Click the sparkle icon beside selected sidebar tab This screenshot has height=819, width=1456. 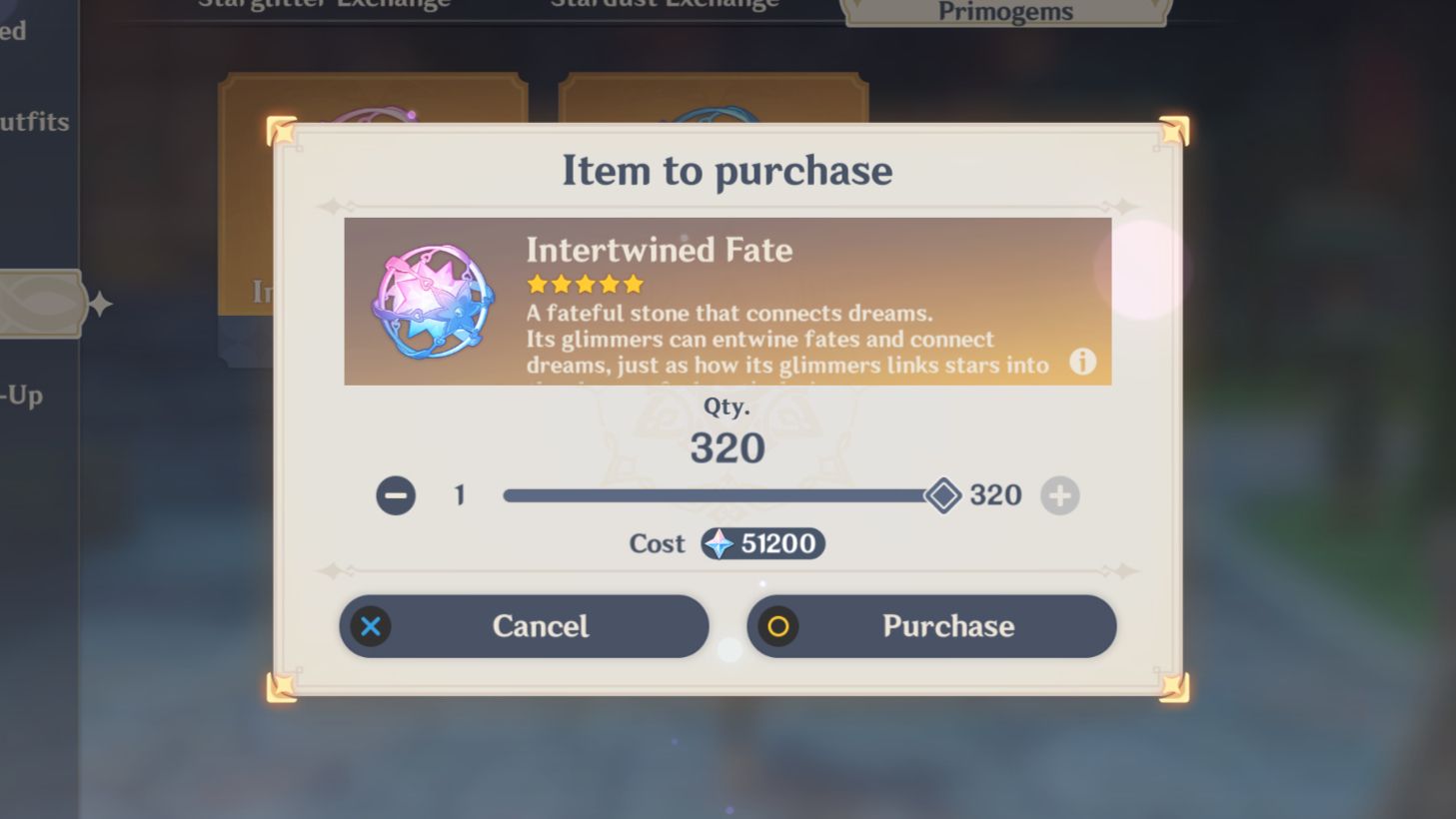[x=100, y=304]
